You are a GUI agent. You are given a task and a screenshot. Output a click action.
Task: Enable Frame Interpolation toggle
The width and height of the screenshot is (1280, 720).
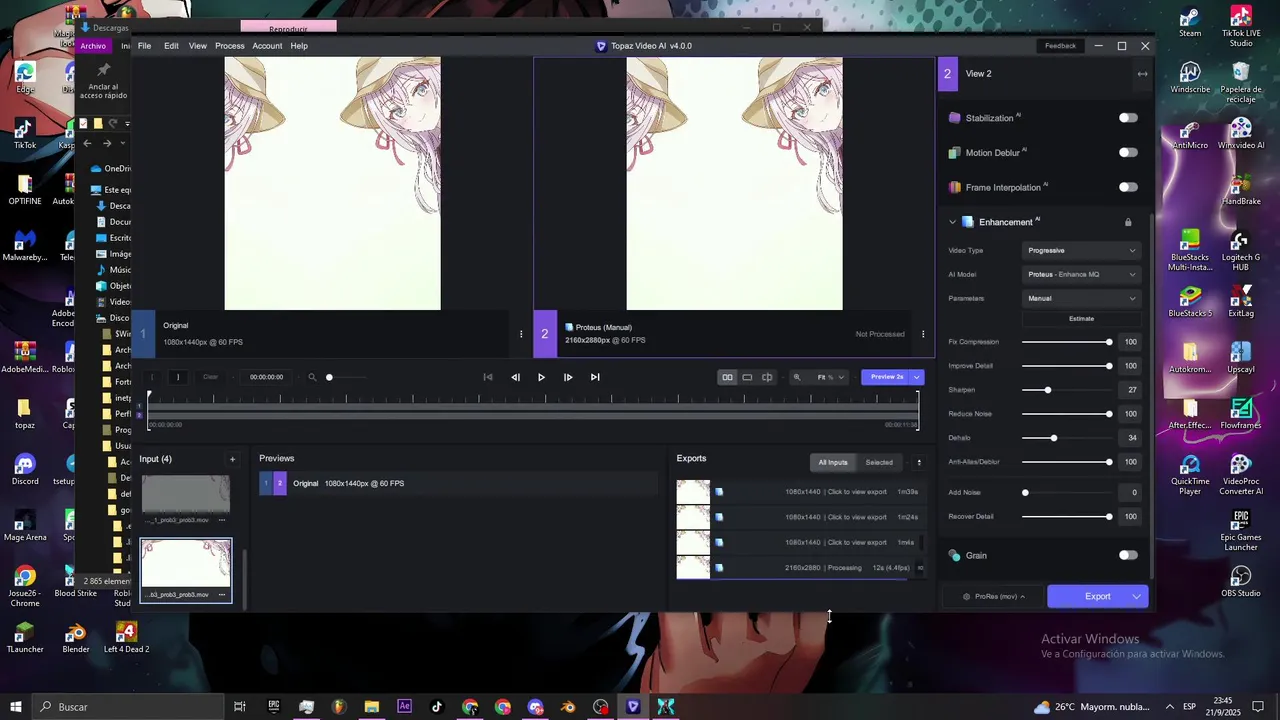pos(1128,187)
